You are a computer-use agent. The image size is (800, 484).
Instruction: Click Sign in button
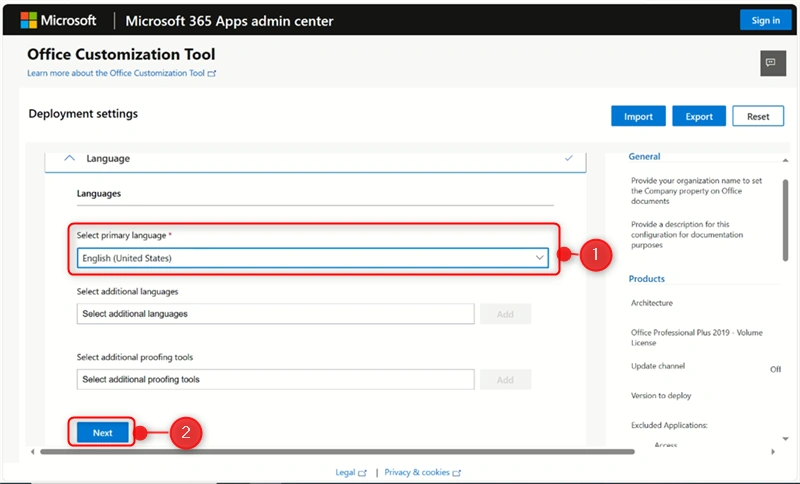click(765, 20)
